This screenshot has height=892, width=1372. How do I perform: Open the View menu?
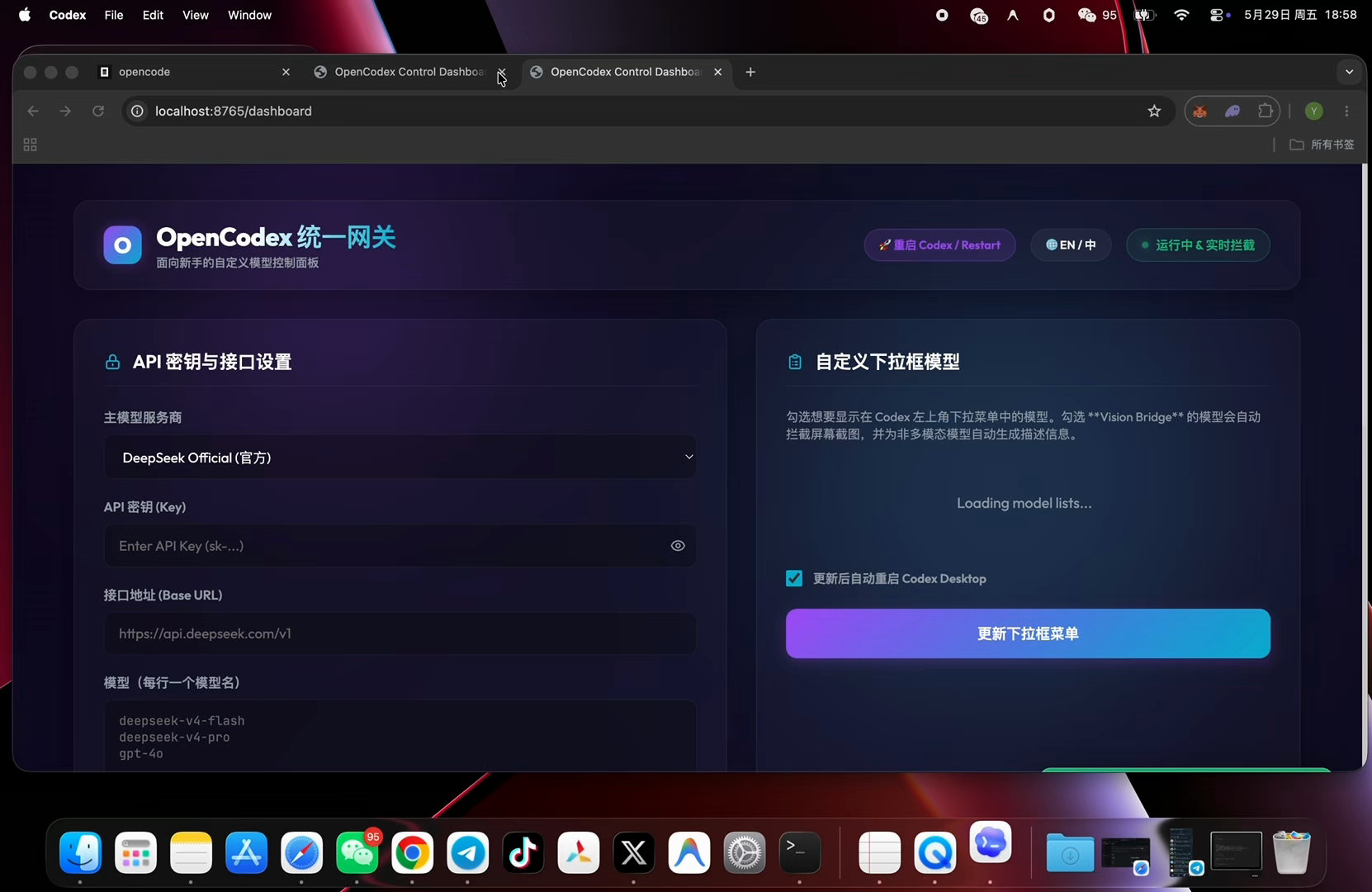pyautogui.click(x=196, y=15)
